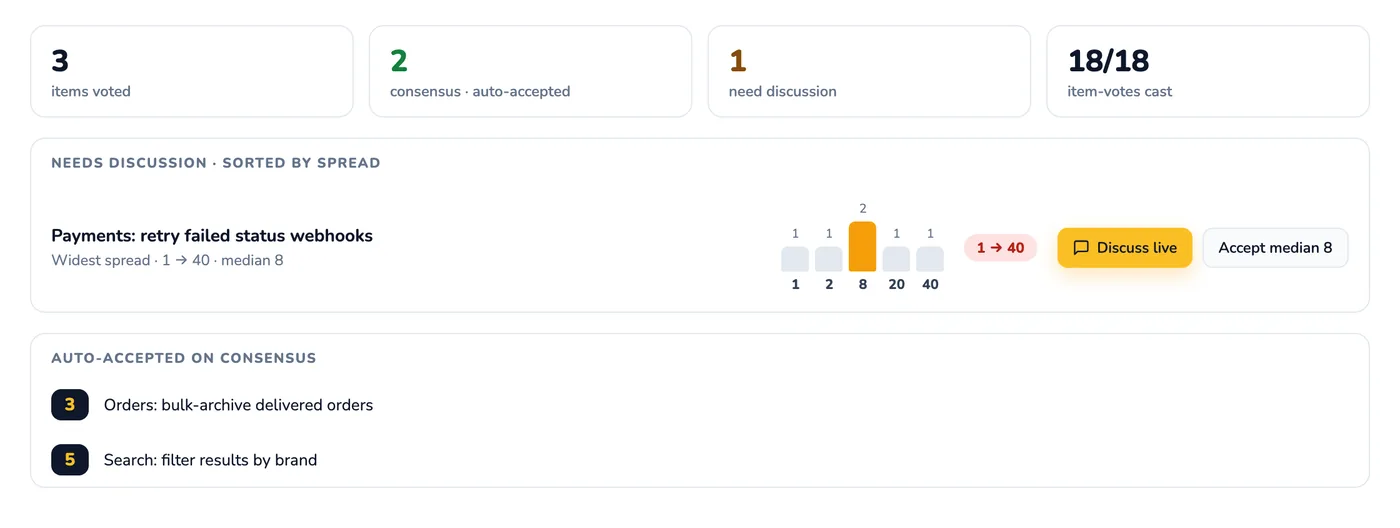Click the 18/18 item-votes cast card
Image resolution: width=1400 pixels, height=528 pixels.
click(1208, 71)
